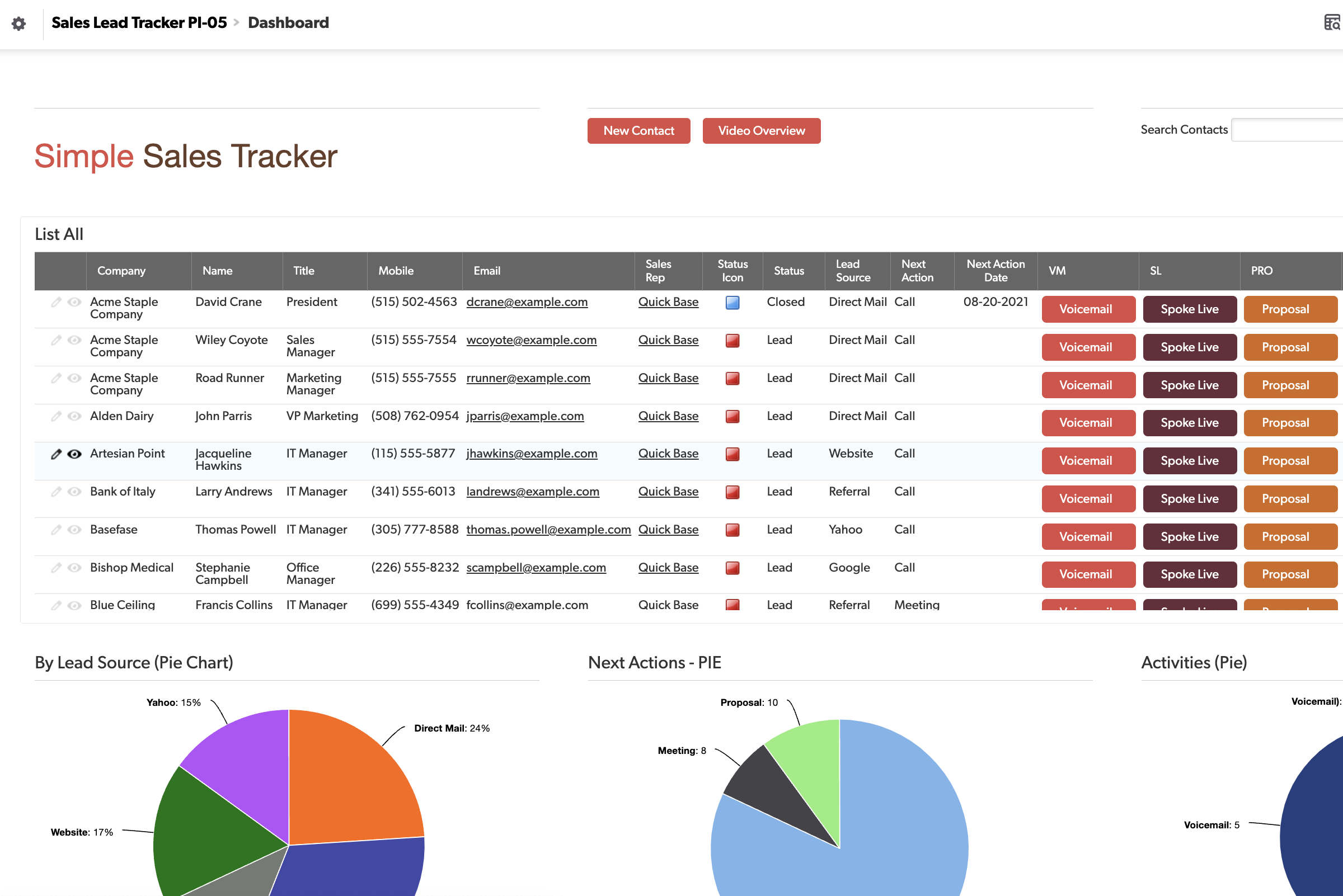
Task: Open the app settings gear icon
Action: (x=19, y=23)
